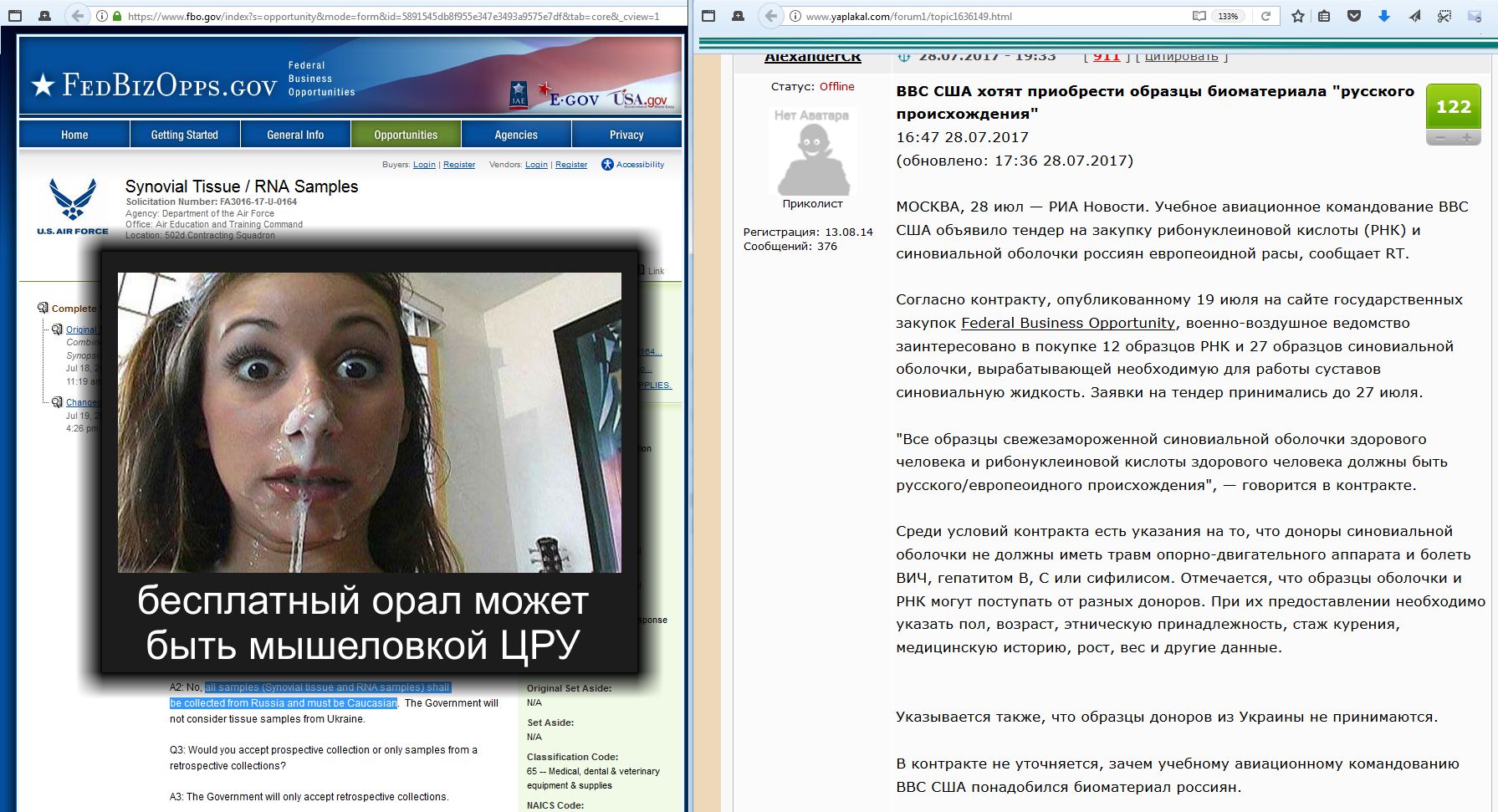
Task: Click the 'Original Set Aside:' label
Action: click(x=569, y=688)
